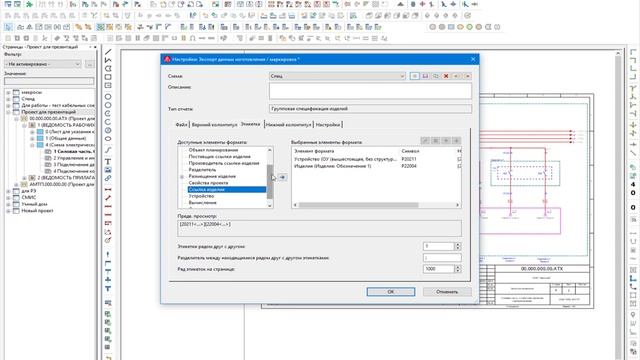Select the Circle drawing tool
The width and height of the screenshot is (640, 360).
pos(108,97)
